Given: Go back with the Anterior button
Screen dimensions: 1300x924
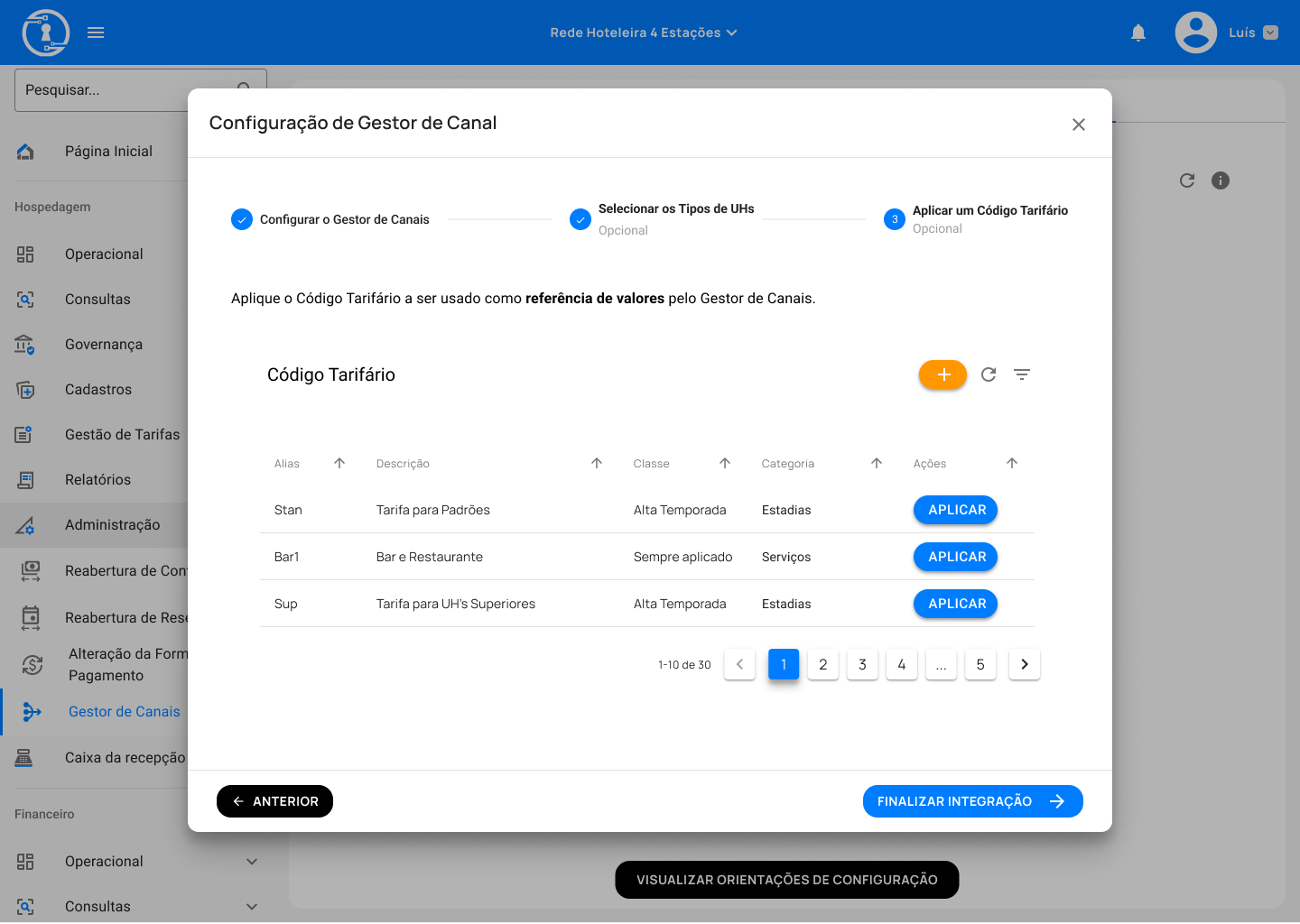Looking at the screenshot, I should 274,801.
